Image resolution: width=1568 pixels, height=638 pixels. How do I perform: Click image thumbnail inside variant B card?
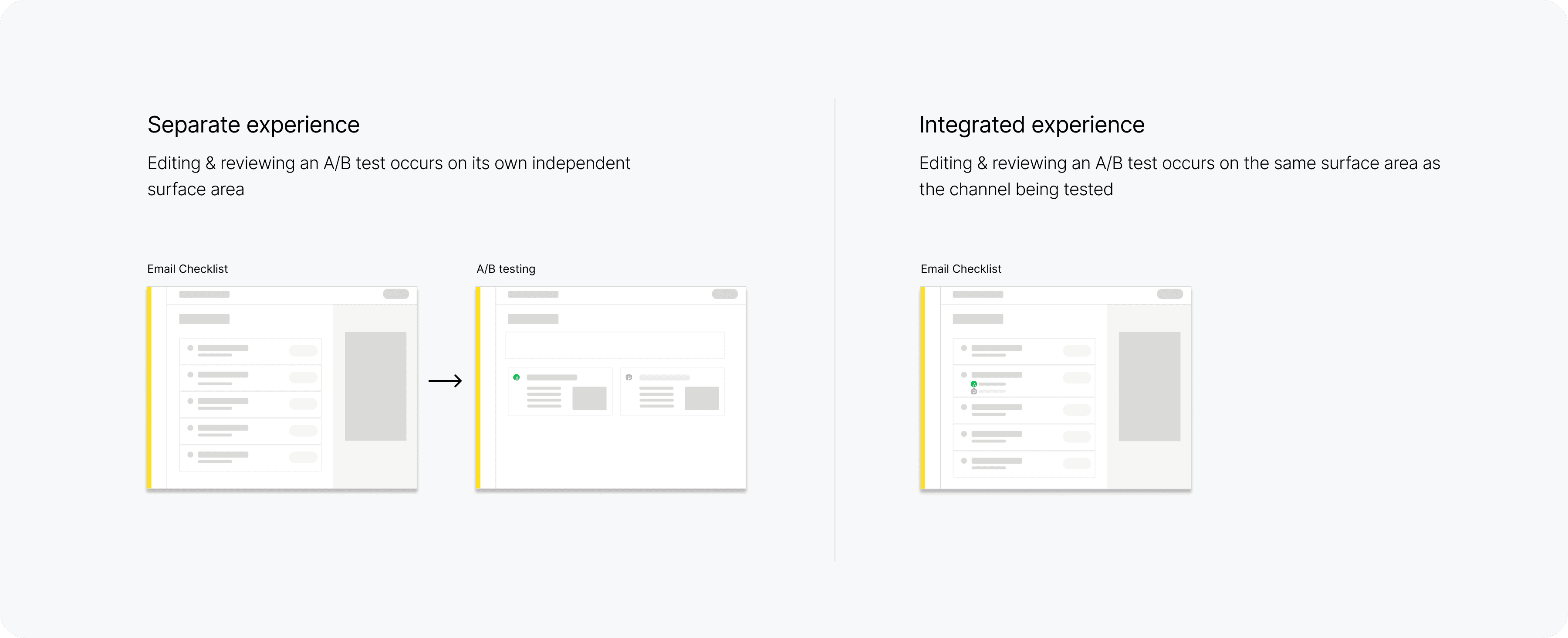coord(701,398)
